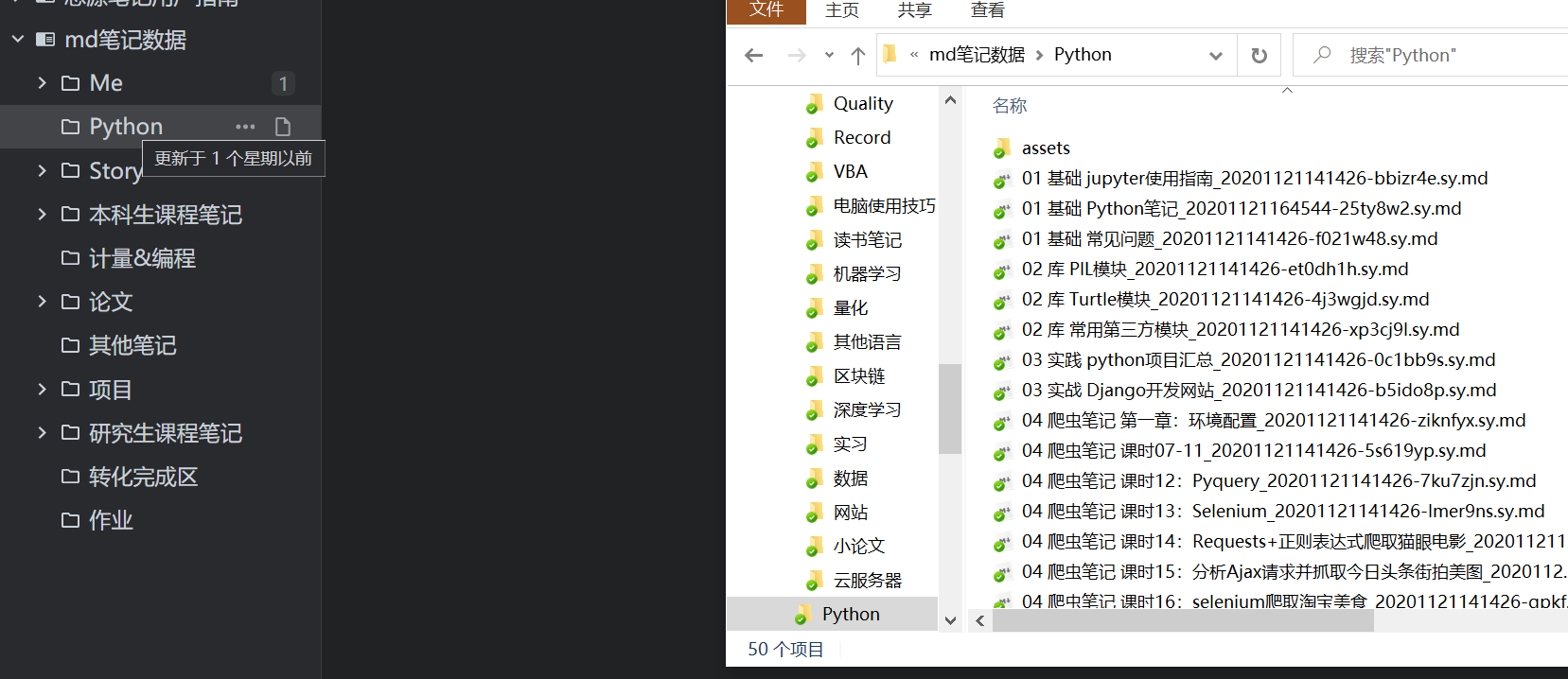Image resolution: width=1568 pixels, height=679 pixels.
Task: Expand the 本科生课程笔记 folder
Action: [42, 215]
